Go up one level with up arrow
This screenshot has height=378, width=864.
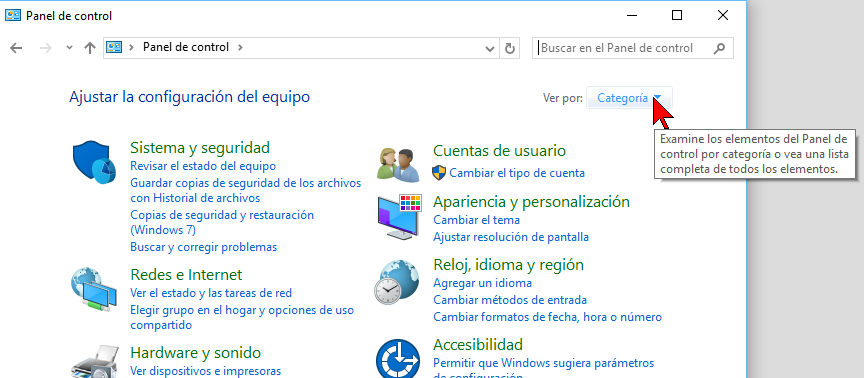click(90, 48)
